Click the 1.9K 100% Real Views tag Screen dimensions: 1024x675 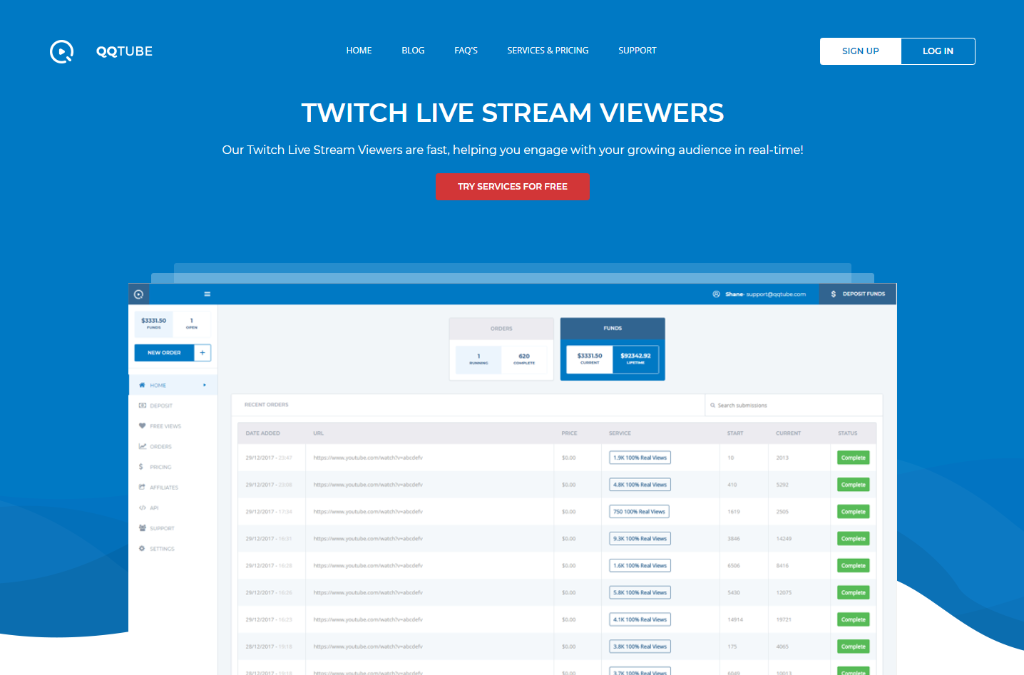(x=640, y=458)
